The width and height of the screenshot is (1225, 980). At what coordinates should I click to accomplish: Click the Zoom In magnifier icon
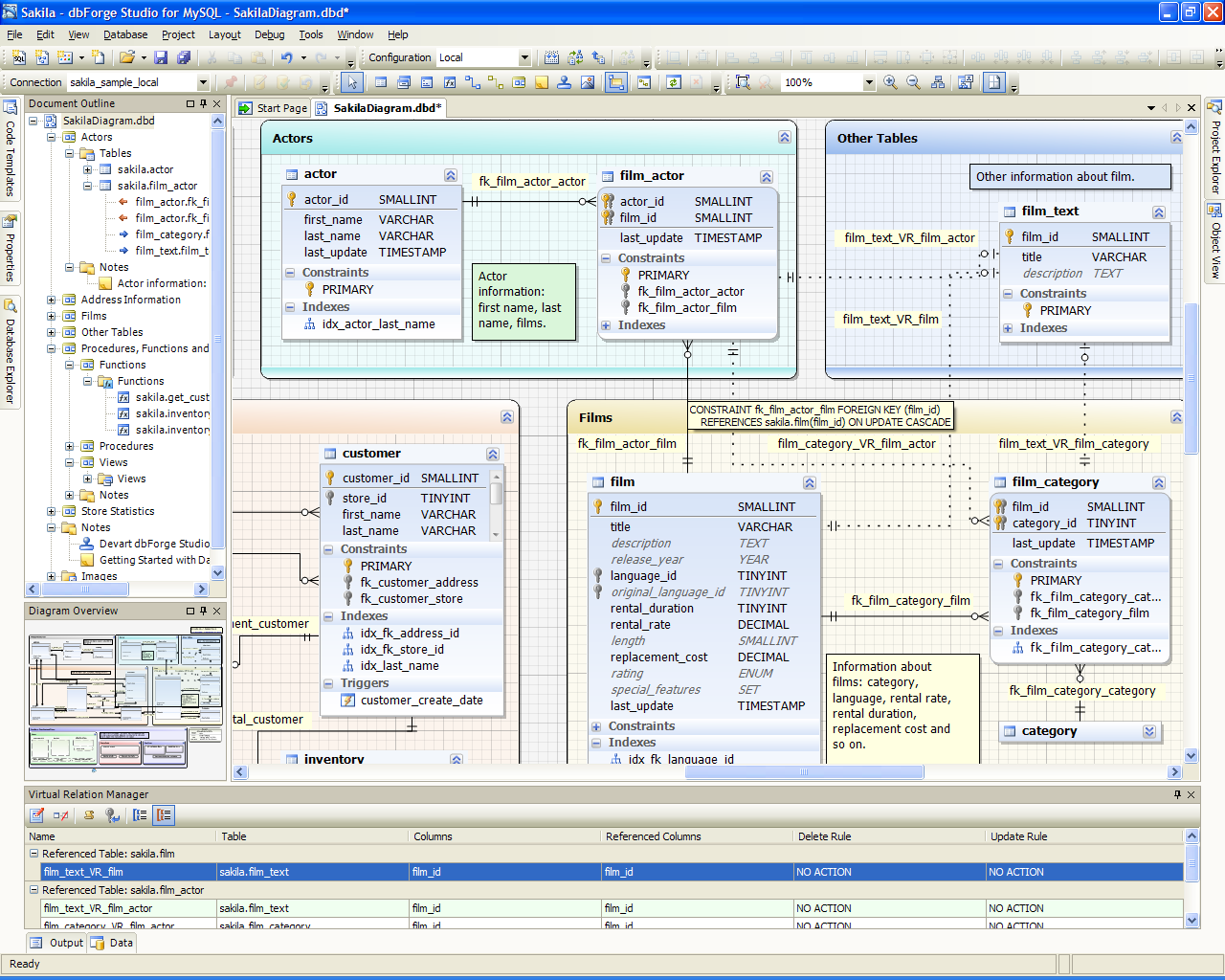pos(890,82)
